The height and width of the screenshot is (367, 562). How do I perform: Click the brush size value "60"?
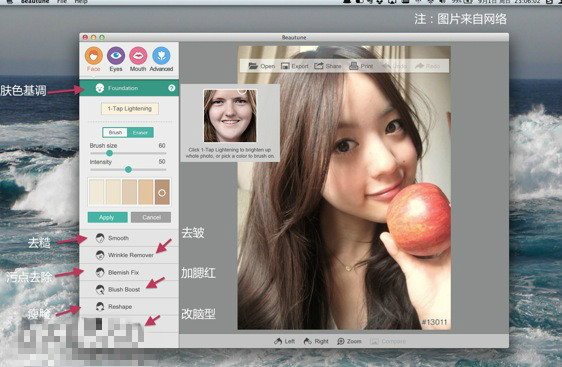coord(162,146)
